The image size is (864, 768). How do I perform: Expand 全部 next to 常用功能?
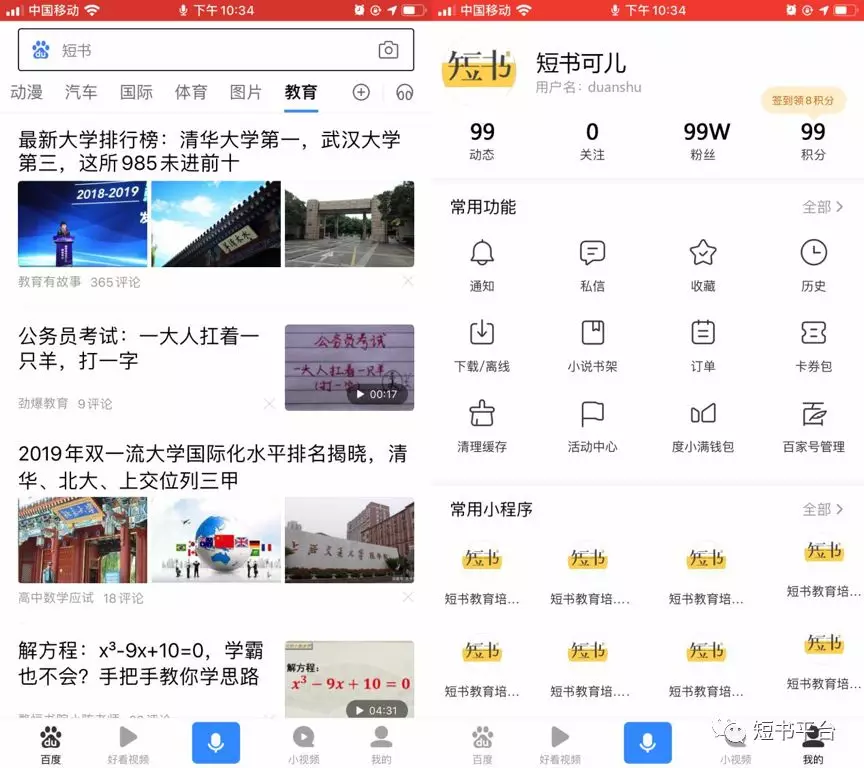822,207
